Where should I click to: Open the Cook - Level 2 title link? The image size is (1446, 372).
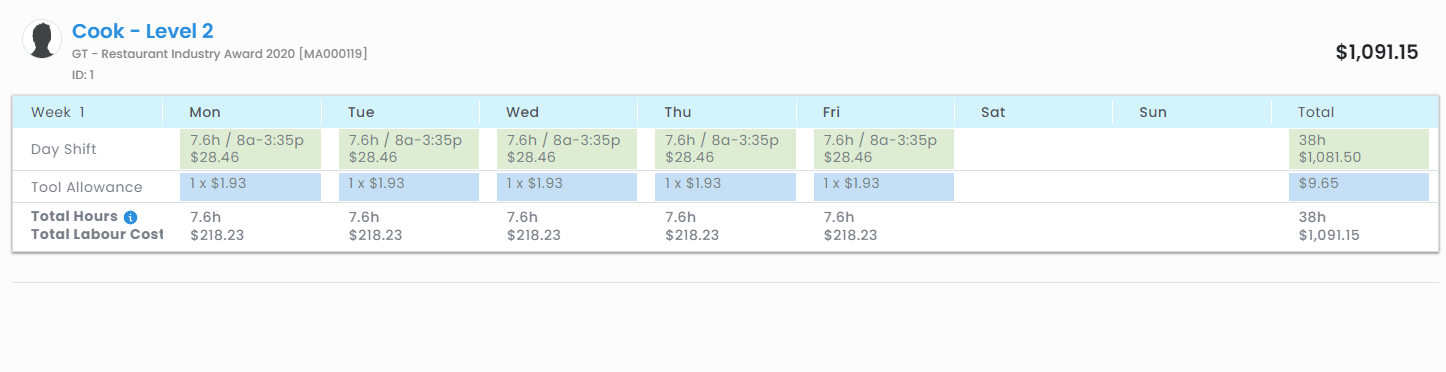[x=143, y=31]
